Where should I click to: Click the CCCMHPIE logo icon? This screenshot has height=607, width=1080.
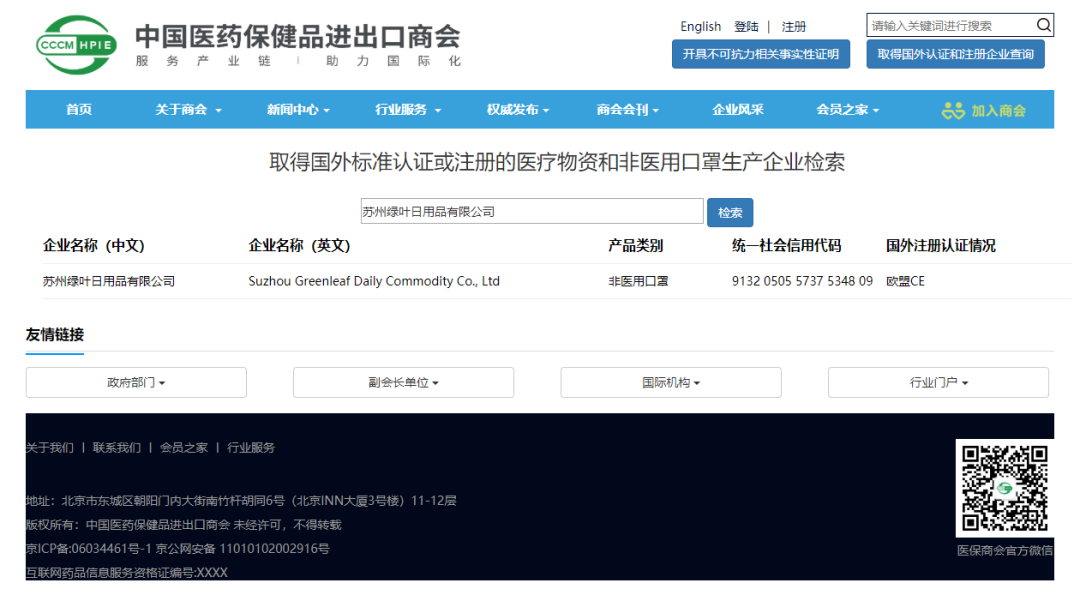click(x=76, y=43)
